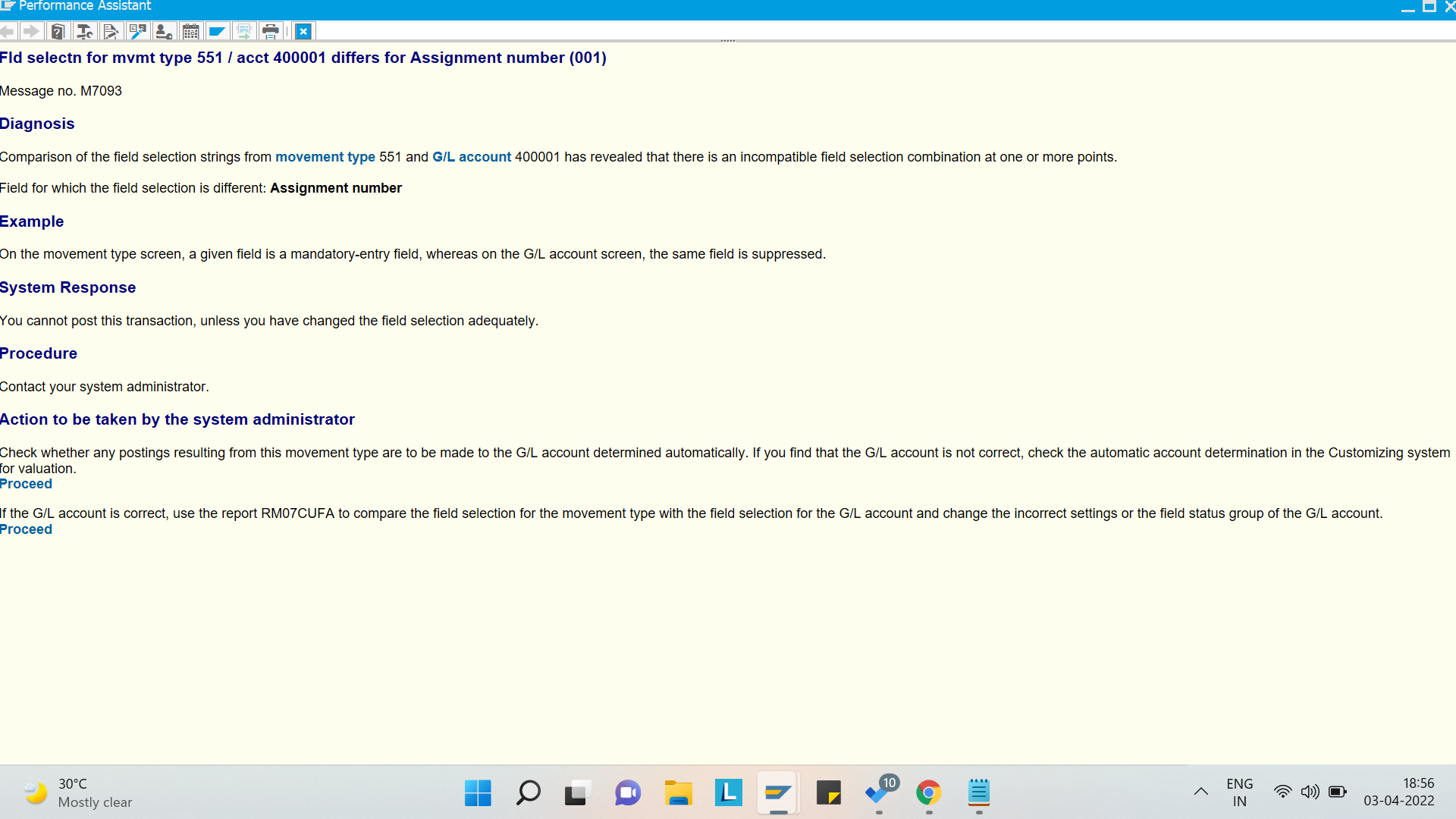Expand hidden system tray icons chevron
The image size is (1456, 819).
tap(1200, 792)
